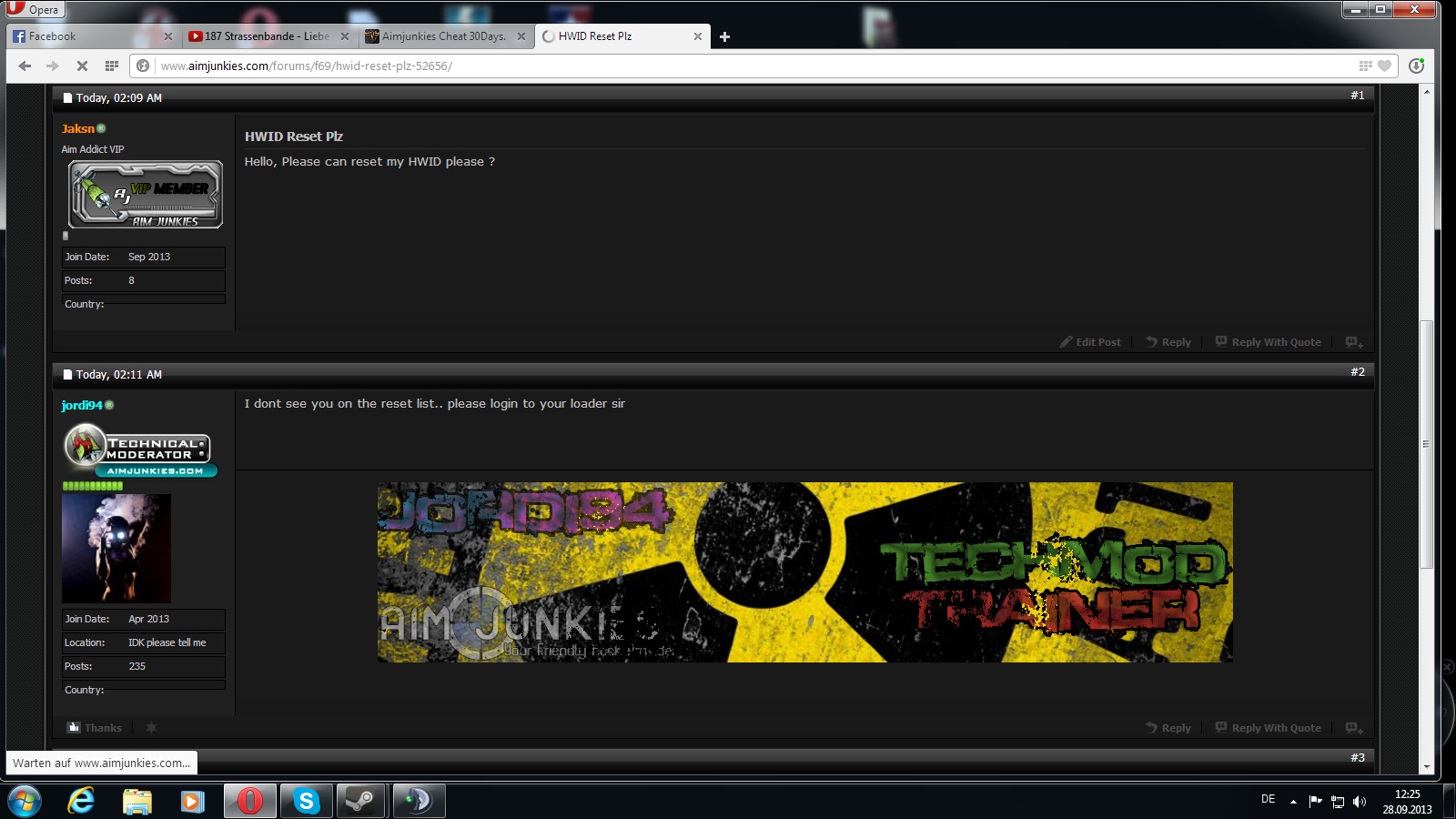Close the Aimjunkies Cheat 30Days tab
Screen dimensions: 1456x819
(x=521, y=36)
